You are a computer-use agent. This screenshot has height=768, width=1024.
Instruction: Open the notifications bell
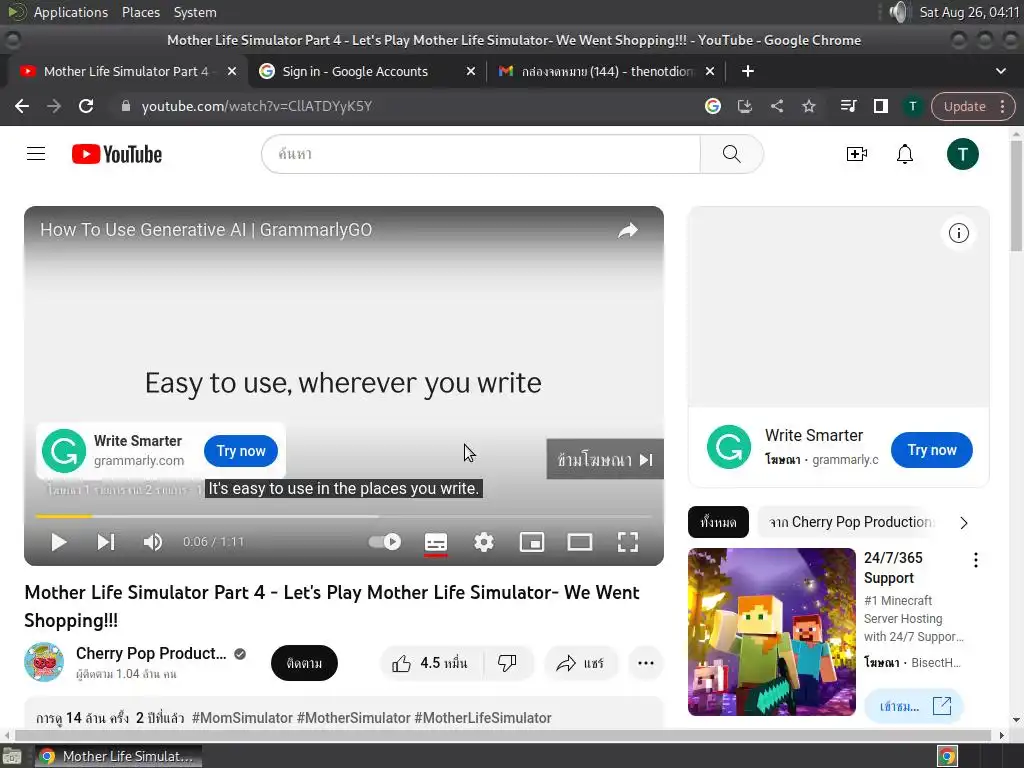coord(904,154)
